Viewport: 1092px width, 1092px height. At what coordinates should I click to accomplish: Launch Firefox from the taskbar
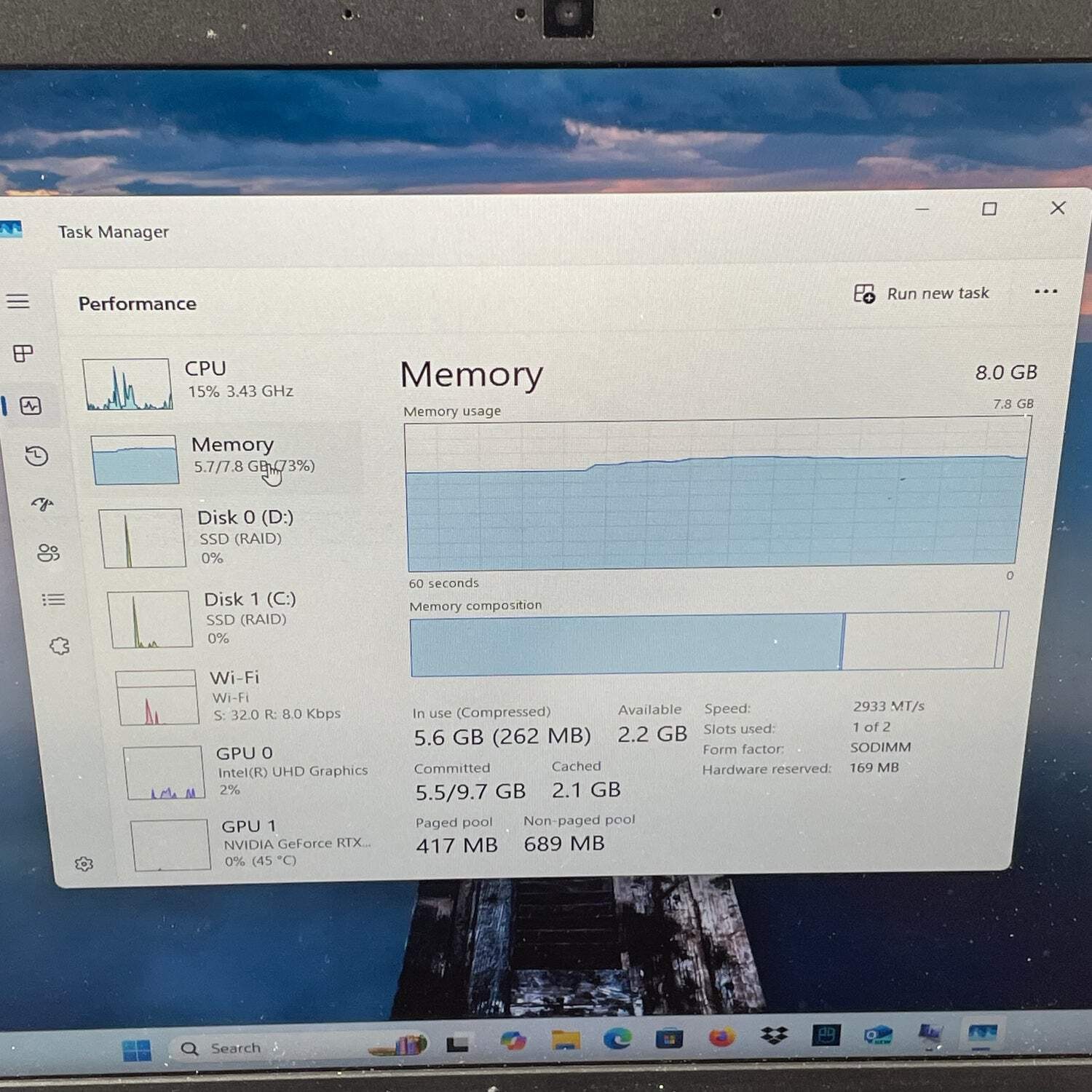tap(721, 1037)
